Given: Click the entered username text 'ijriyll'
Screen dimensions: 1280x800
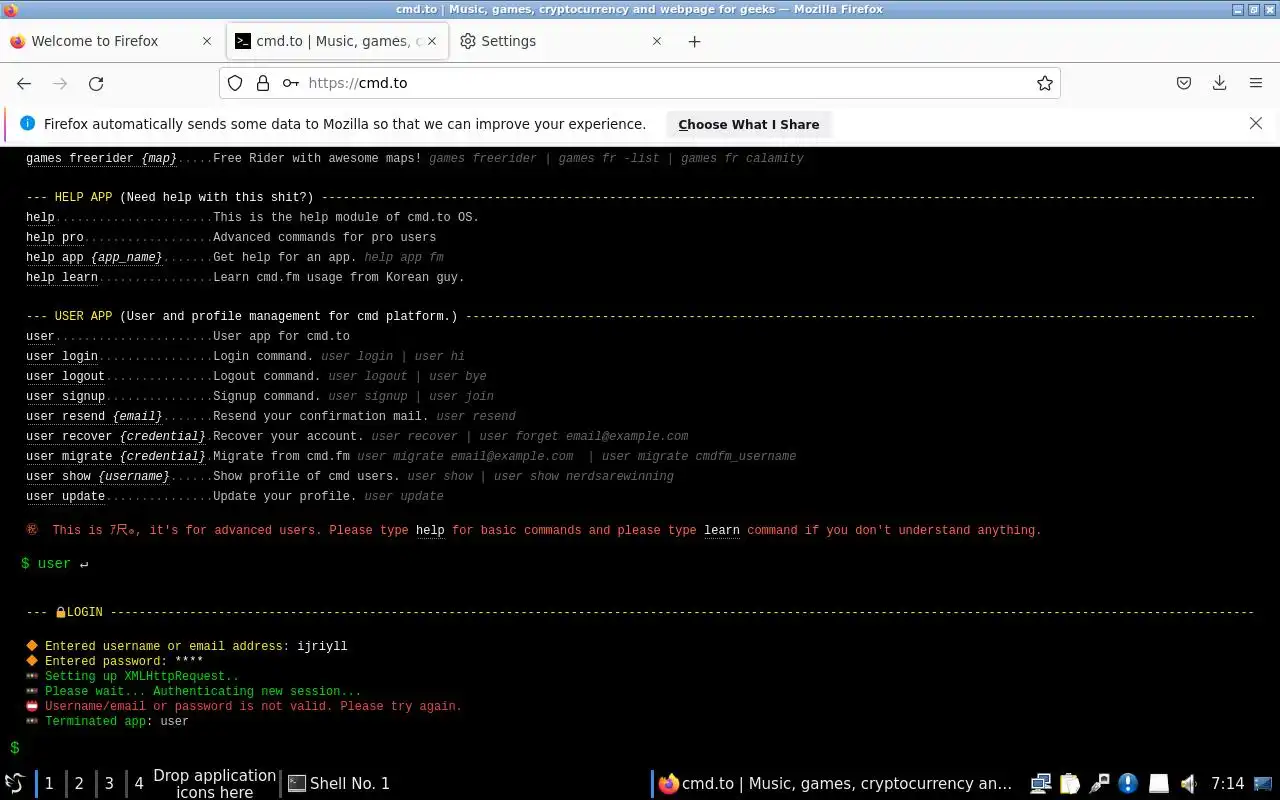Looking at the screenshot, I should pyautogui.click(x=322, y=646).
